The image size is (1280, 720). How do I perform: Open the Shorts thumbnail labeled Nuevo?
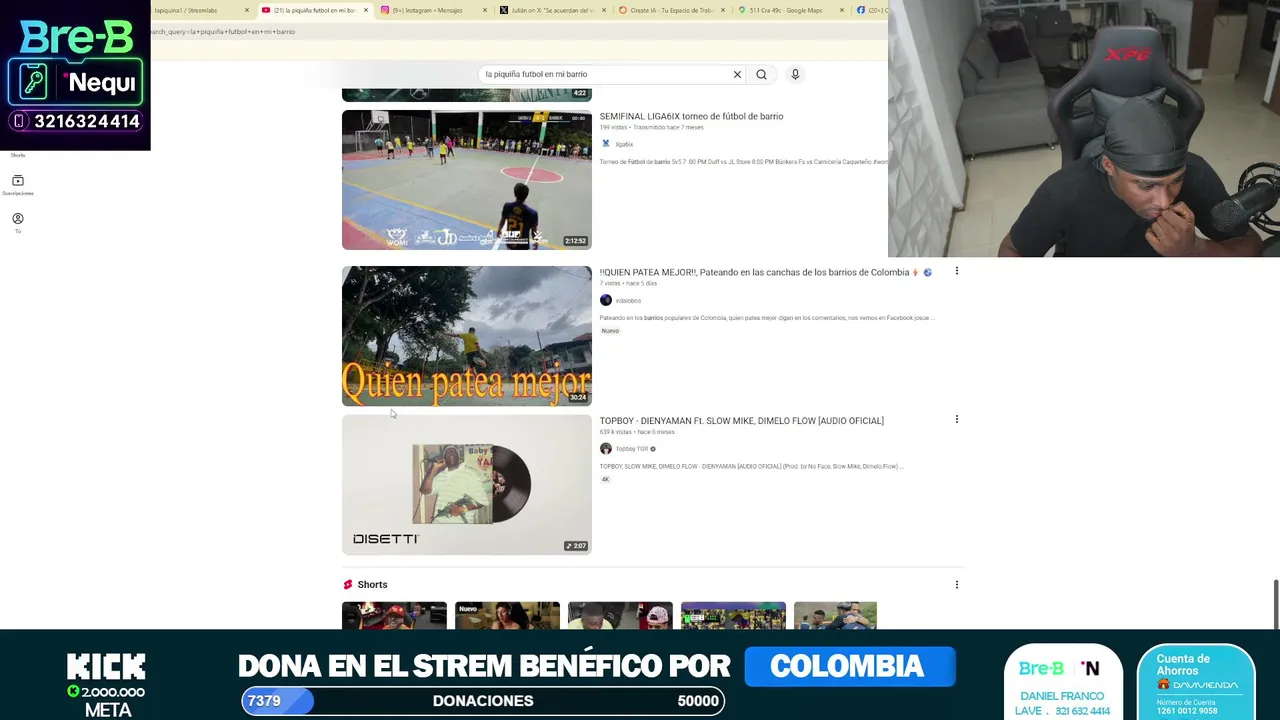pyautogui.click(x=507, y=615)
